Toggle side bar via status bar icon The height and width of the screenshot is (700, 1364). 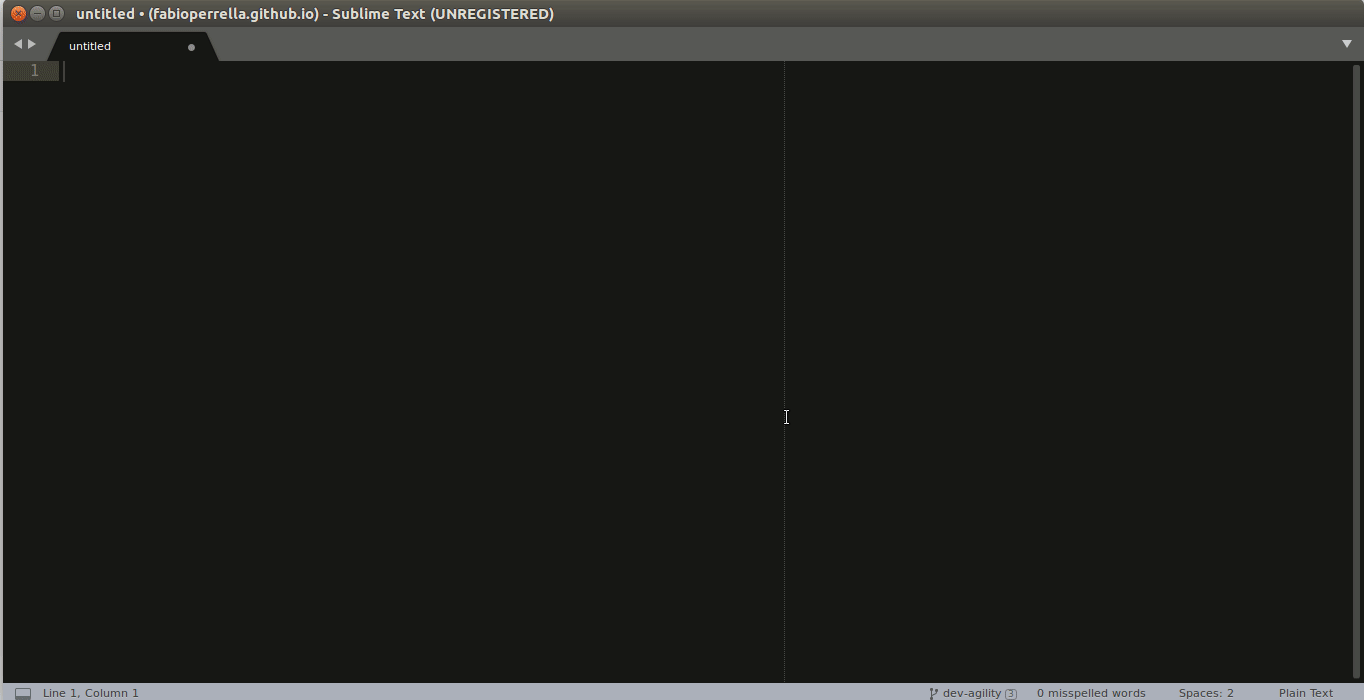tap(23, 693)
